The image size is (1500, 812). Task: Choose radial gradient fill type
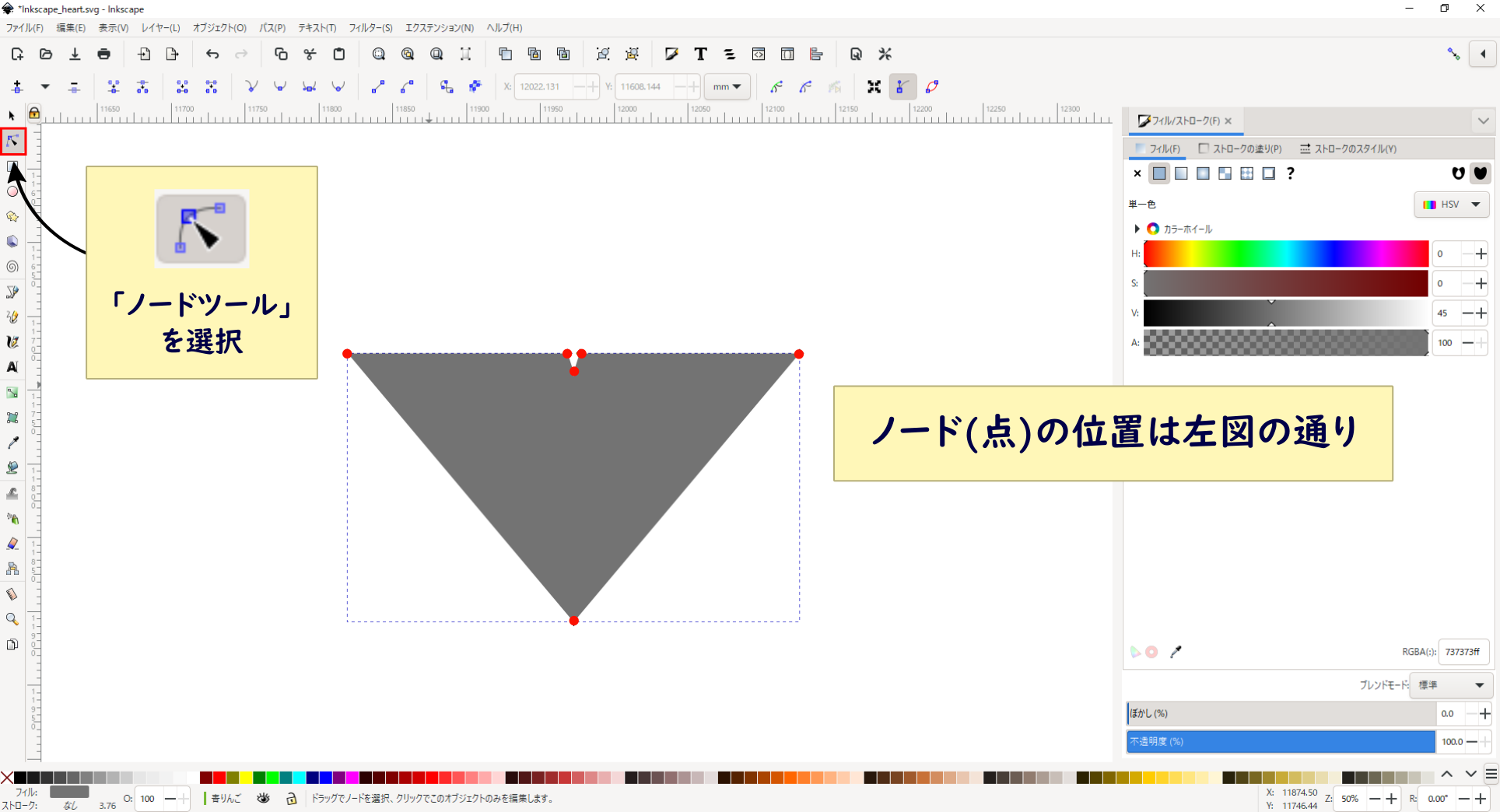click(x=1204, y=173)
